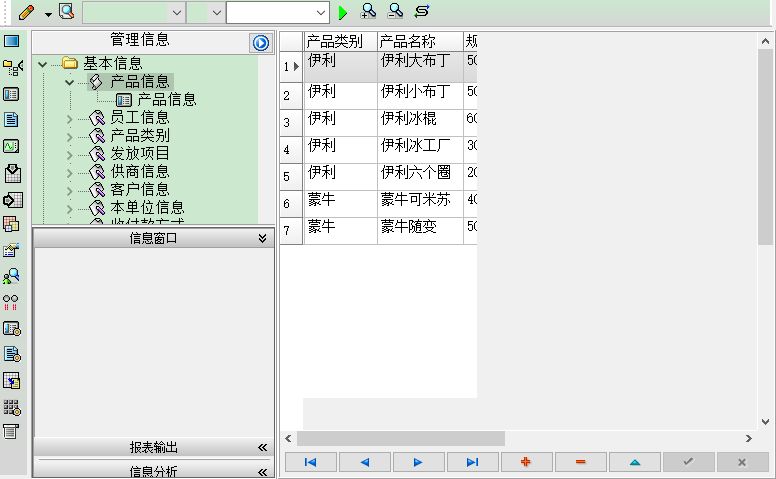
Task: Click the form layout sidebar icon
Action: (11, 94)
